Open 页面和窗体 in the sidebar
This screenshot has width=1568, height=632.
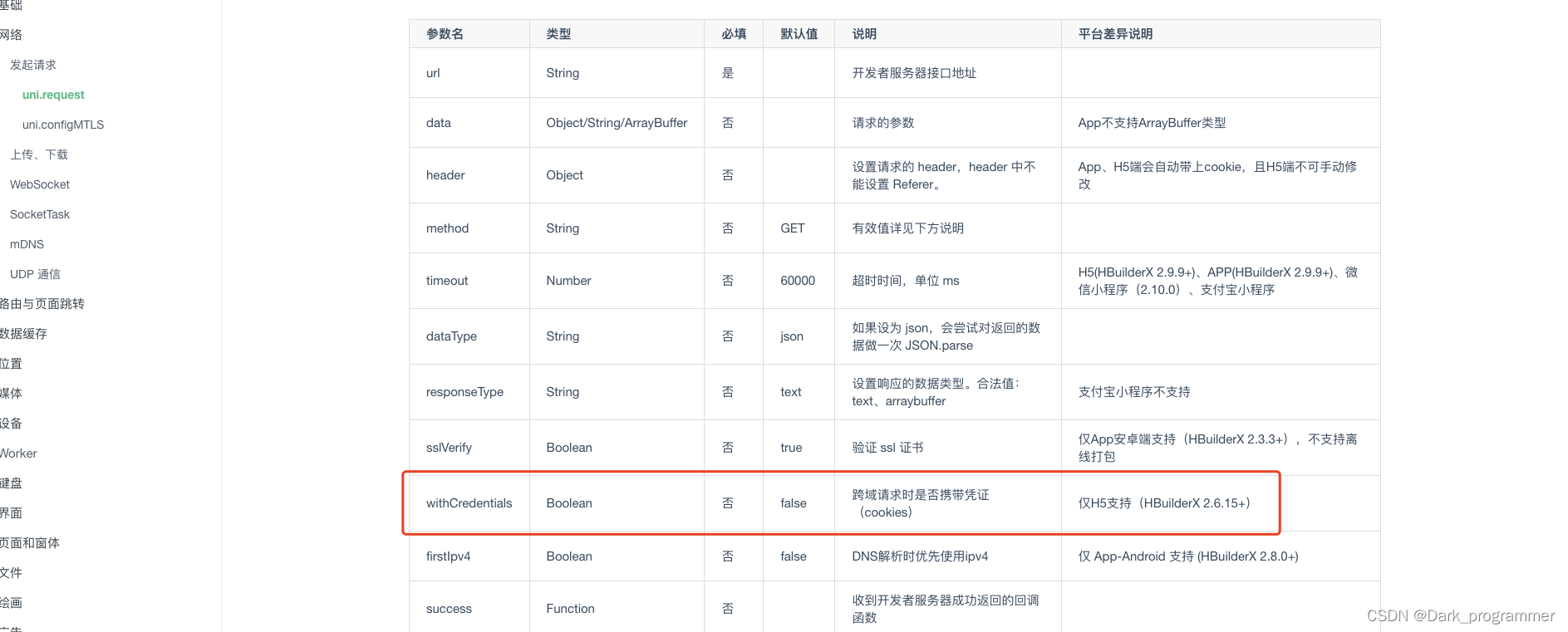(x=30, y=543)
